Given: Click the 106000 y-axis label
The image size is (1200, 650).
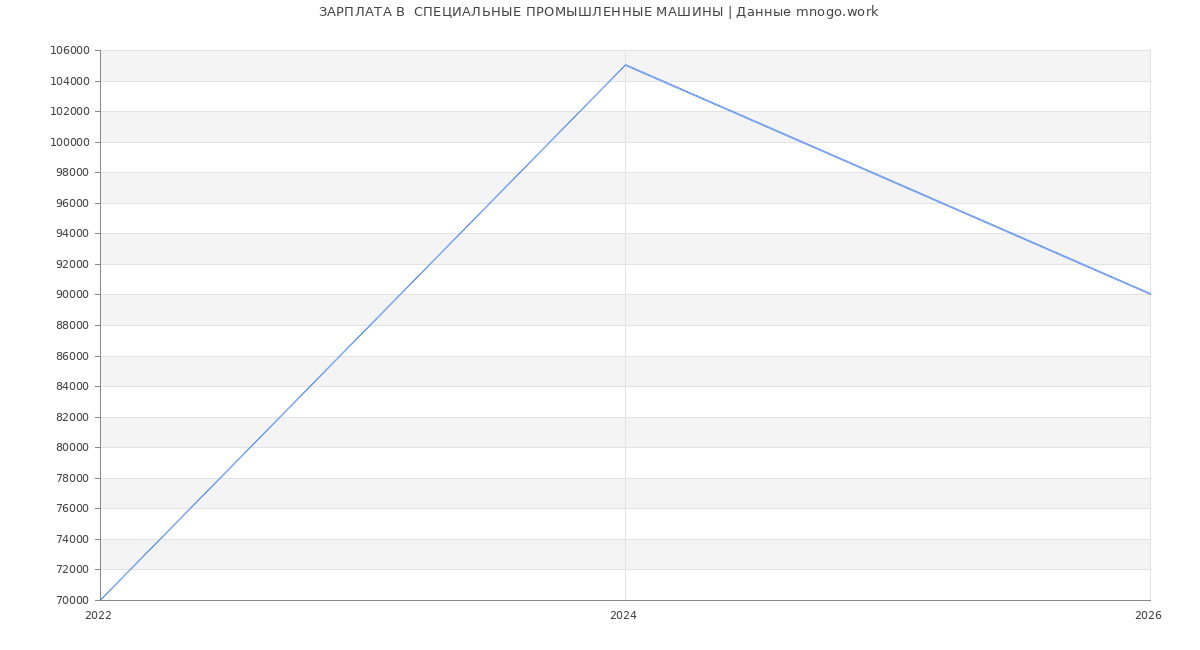Looking at the screenshot, I should [x=69, y=51].
